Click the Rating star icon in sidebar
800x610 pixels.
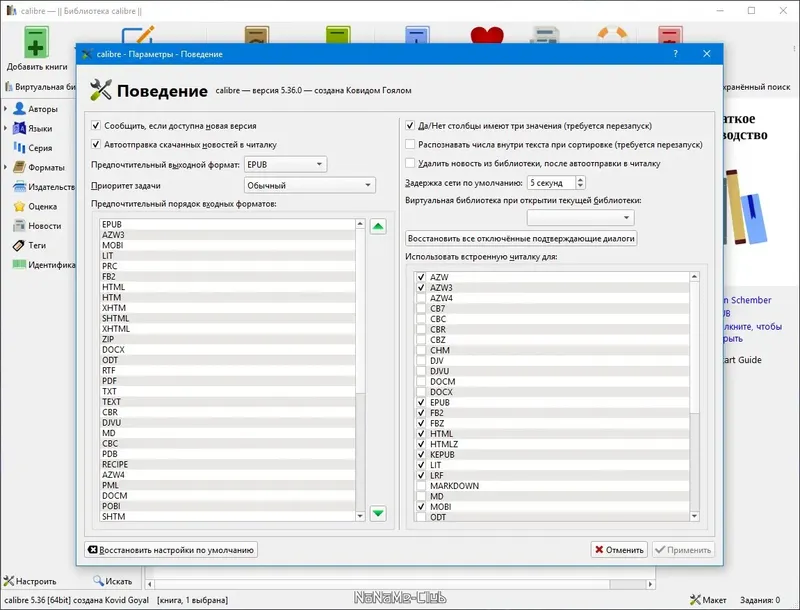point(19,206)
